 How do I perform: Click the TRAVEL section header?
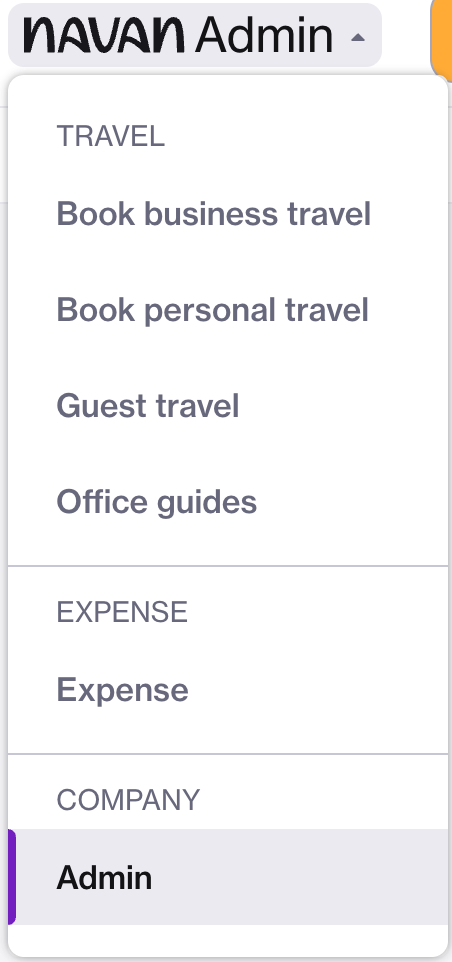point(111,136)
